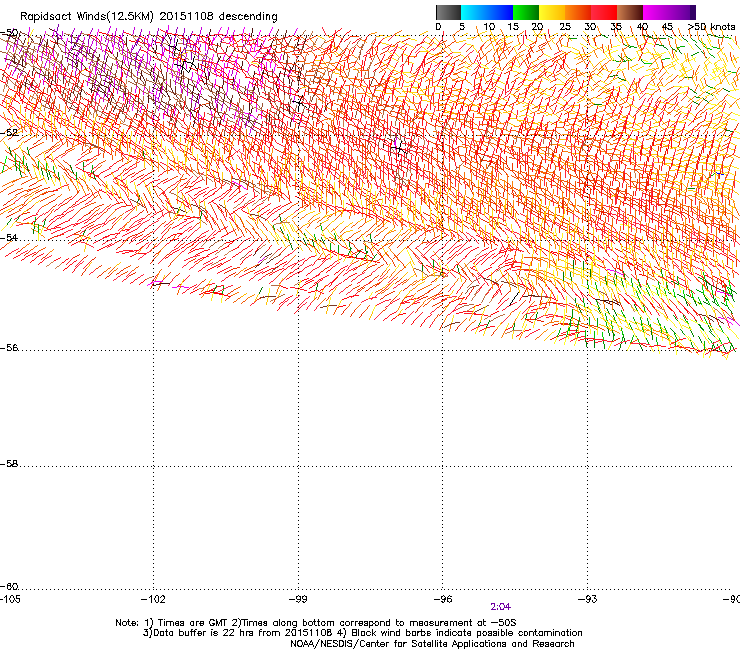Viewport: 740px width, 650px height.
Task: Click the longitude label -102
Action: (x=153, y=599)
